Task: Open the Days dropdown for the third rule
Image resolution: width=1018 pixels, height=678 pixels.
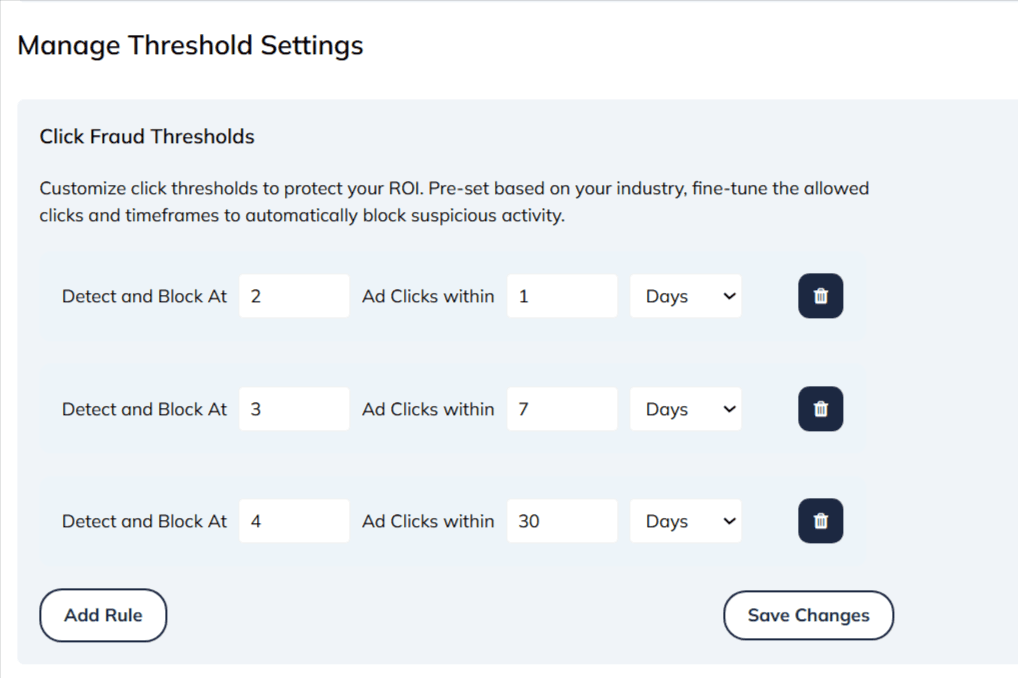Action: (x=686, y=521)
